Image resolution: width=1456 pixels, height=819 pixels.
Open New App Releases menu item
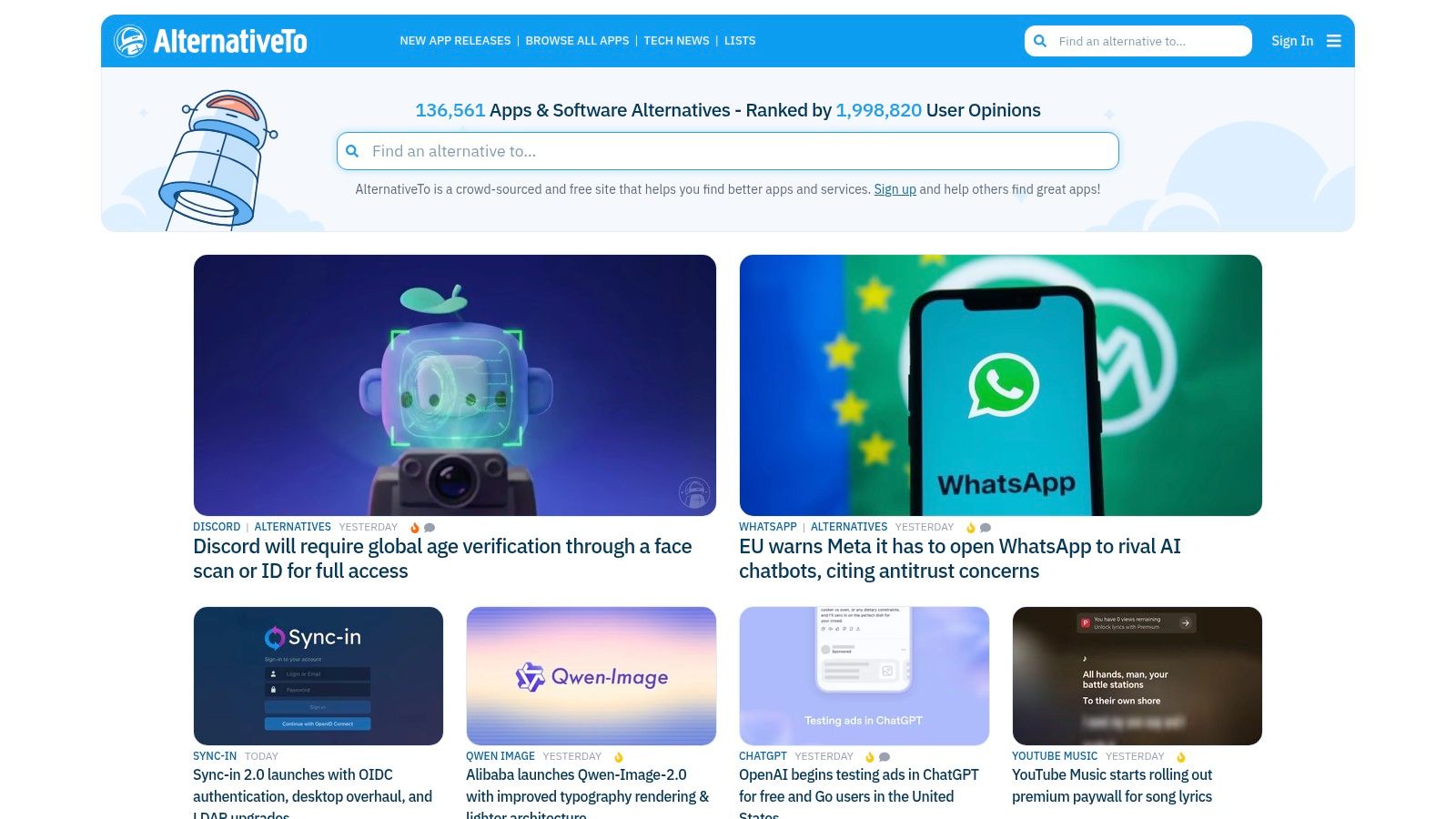[455, 41]
